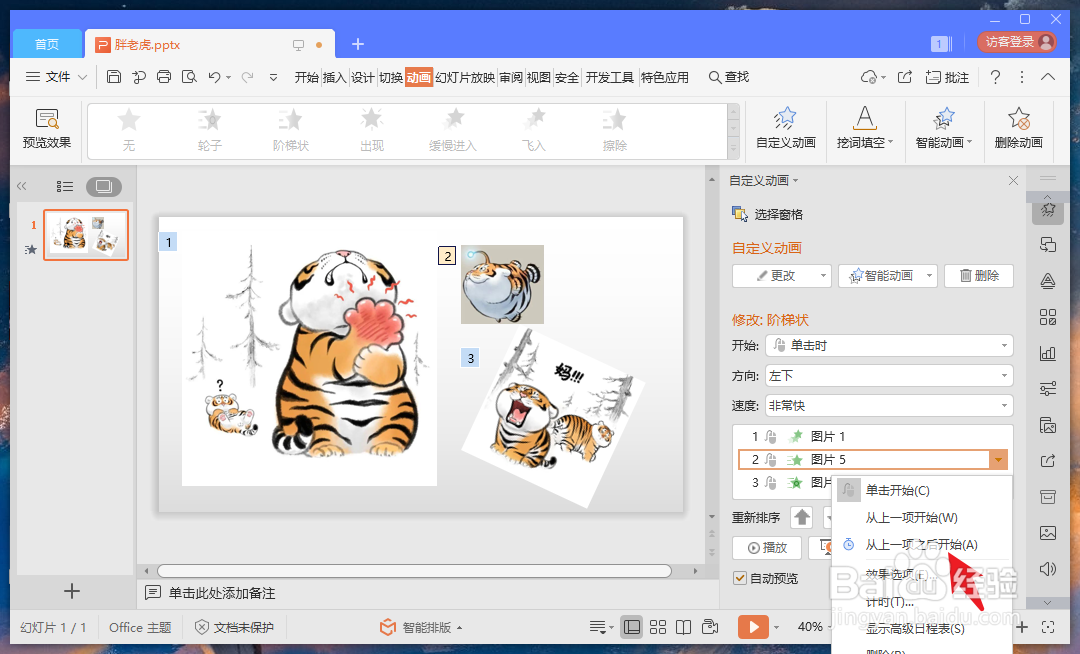Toggle slide thumbnail view button
Screen dimensions: 1080x654
click(x=104, y=186)
